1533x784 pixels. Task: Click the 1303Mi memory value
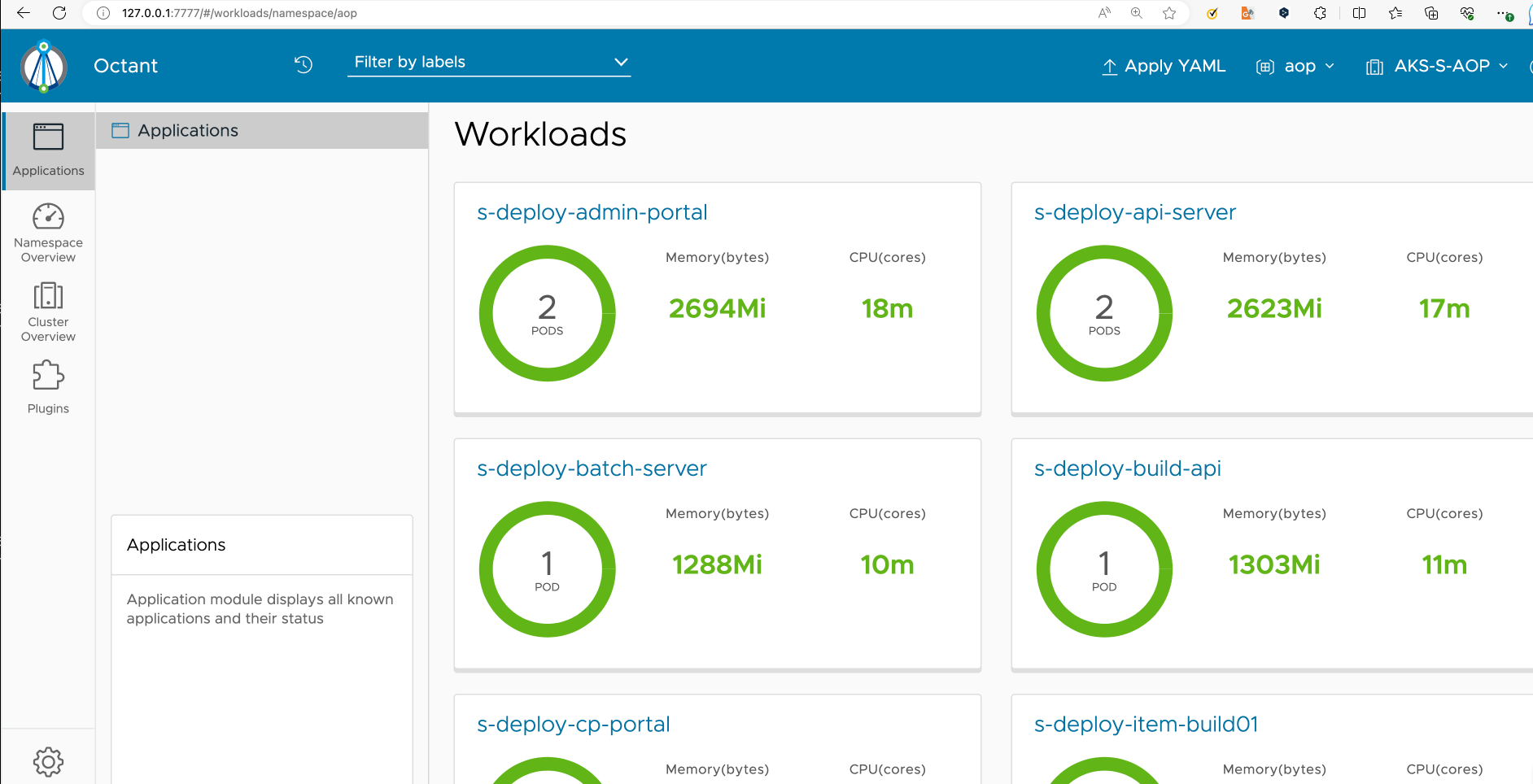pos(1274,565)
